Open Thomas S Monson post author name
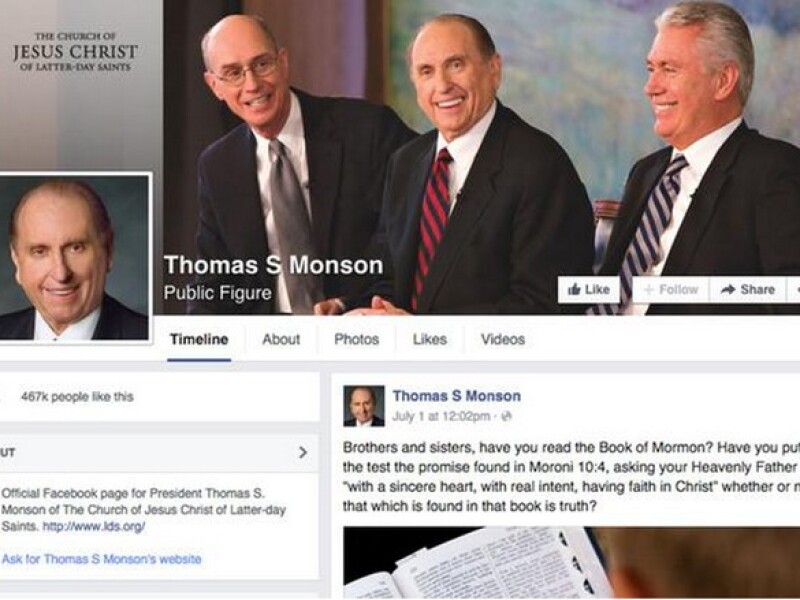This screenshot has width=800, height=600. click(x=457, y=396)
